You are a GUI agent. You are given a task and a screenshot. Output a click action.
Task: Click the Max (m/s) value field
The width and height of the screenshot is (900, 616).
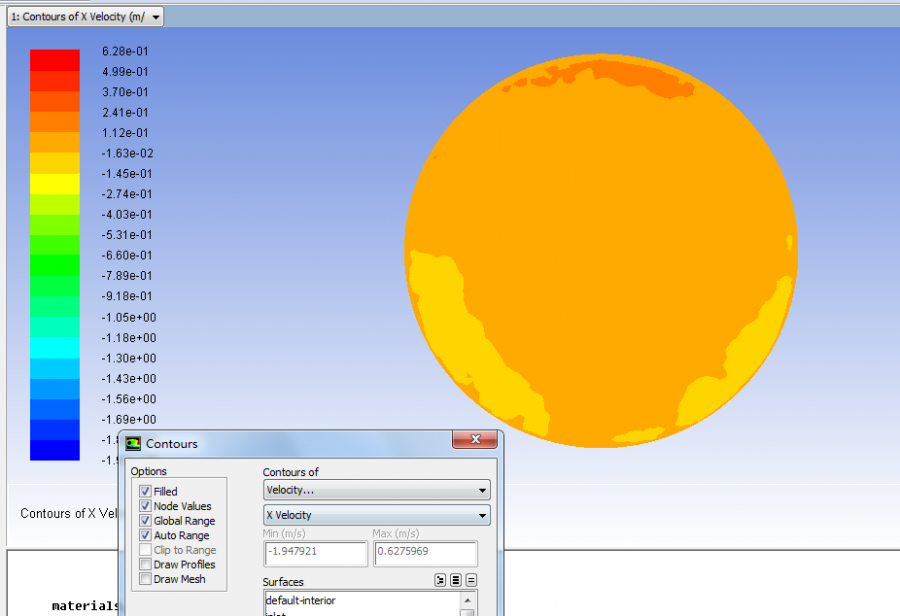[425, 553]
